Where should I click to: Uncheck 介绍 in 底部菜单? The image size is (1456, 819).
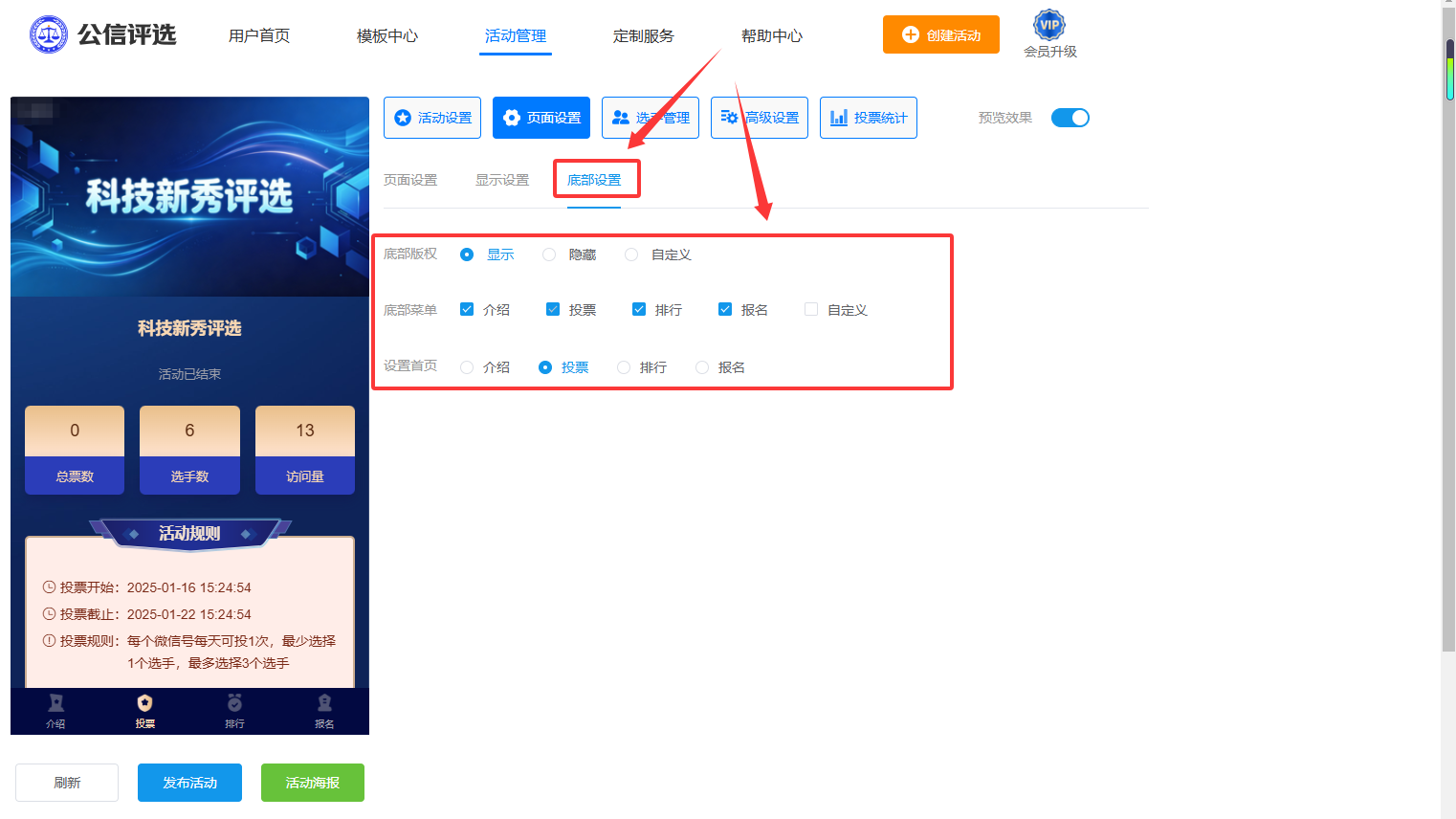coord(467,309)
